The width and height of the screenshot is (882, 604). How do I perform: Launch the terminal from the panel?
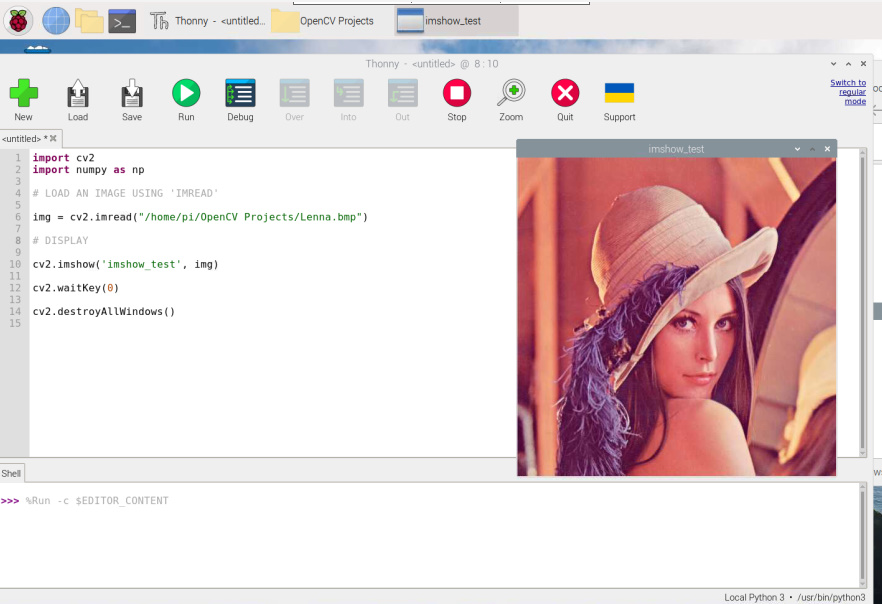pyautogui.click(x=122, y=21)
